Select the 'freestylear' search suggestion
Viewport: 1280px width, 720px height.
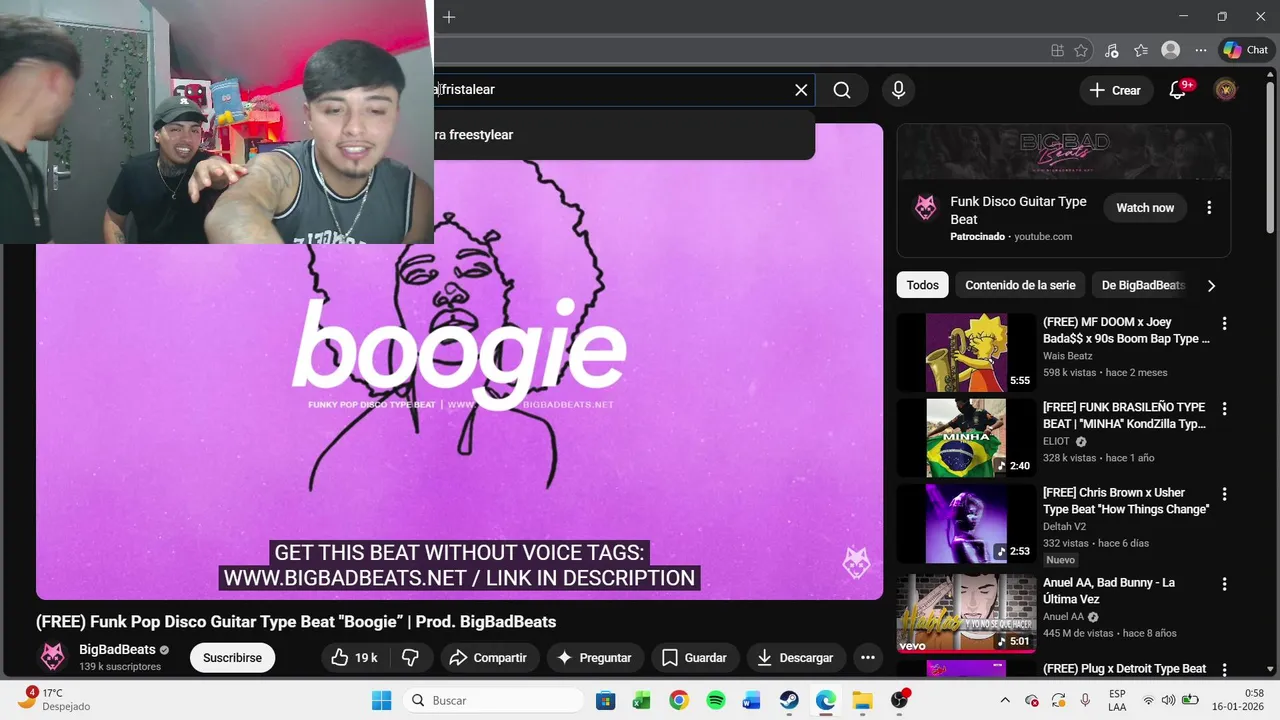coord(625,135)
